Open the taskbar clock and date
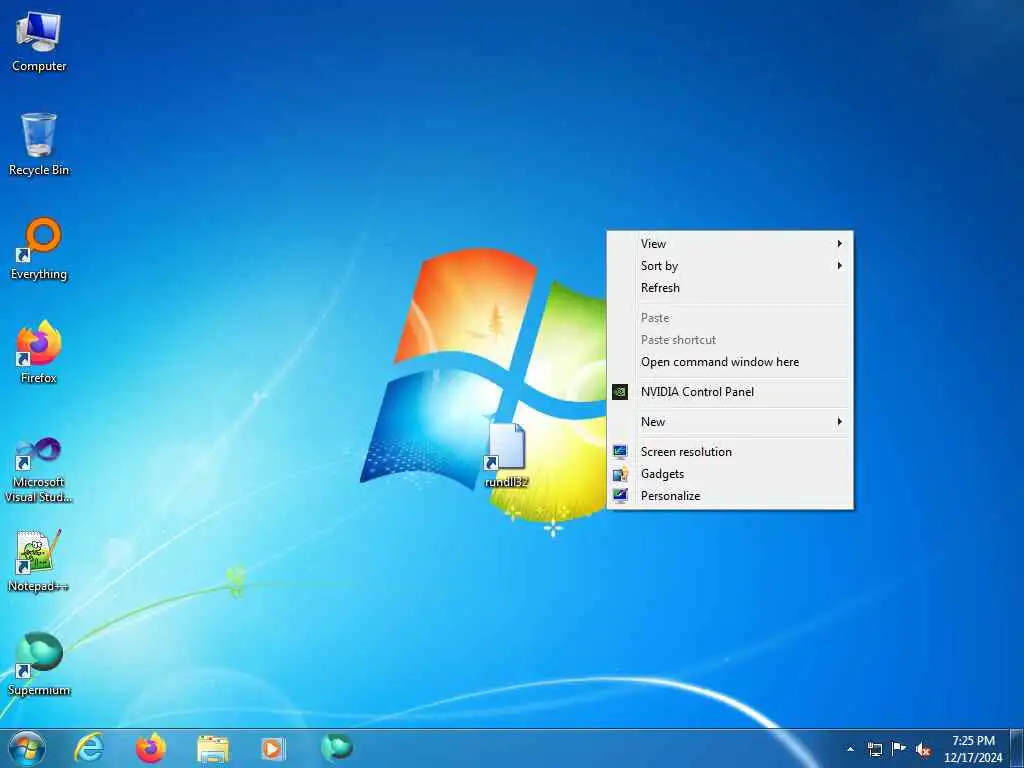This screenshot has height=768, width=1024. click(x=973, y=749)
